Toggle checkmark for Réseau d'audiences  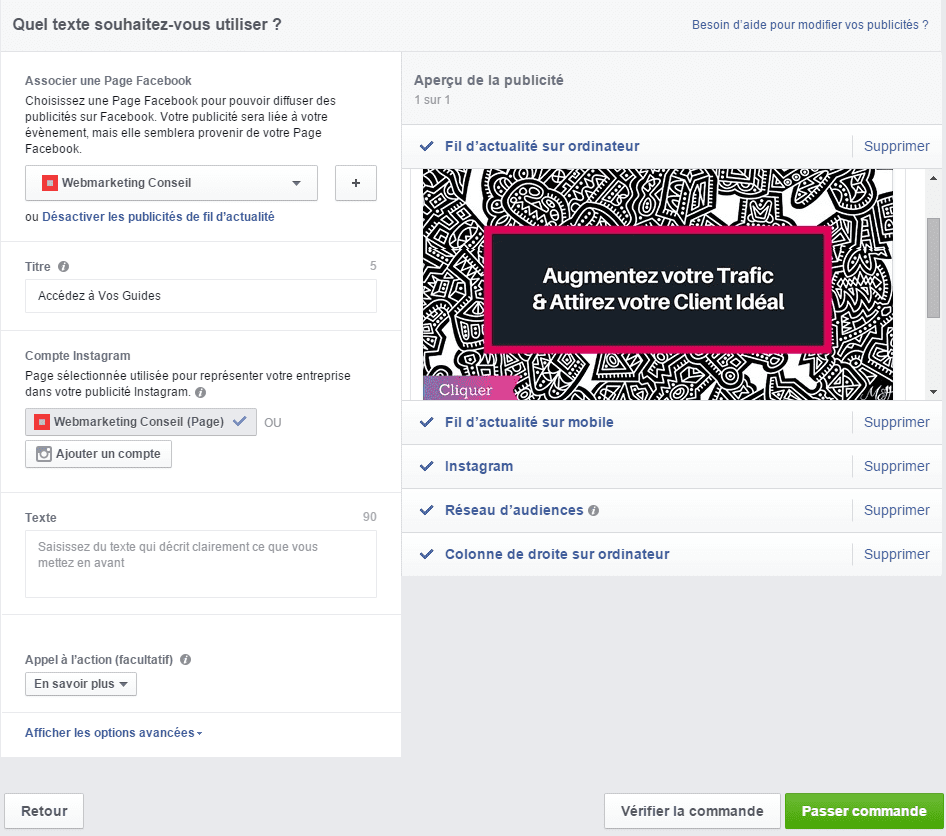pyautogui.click(x=427, y=510)
